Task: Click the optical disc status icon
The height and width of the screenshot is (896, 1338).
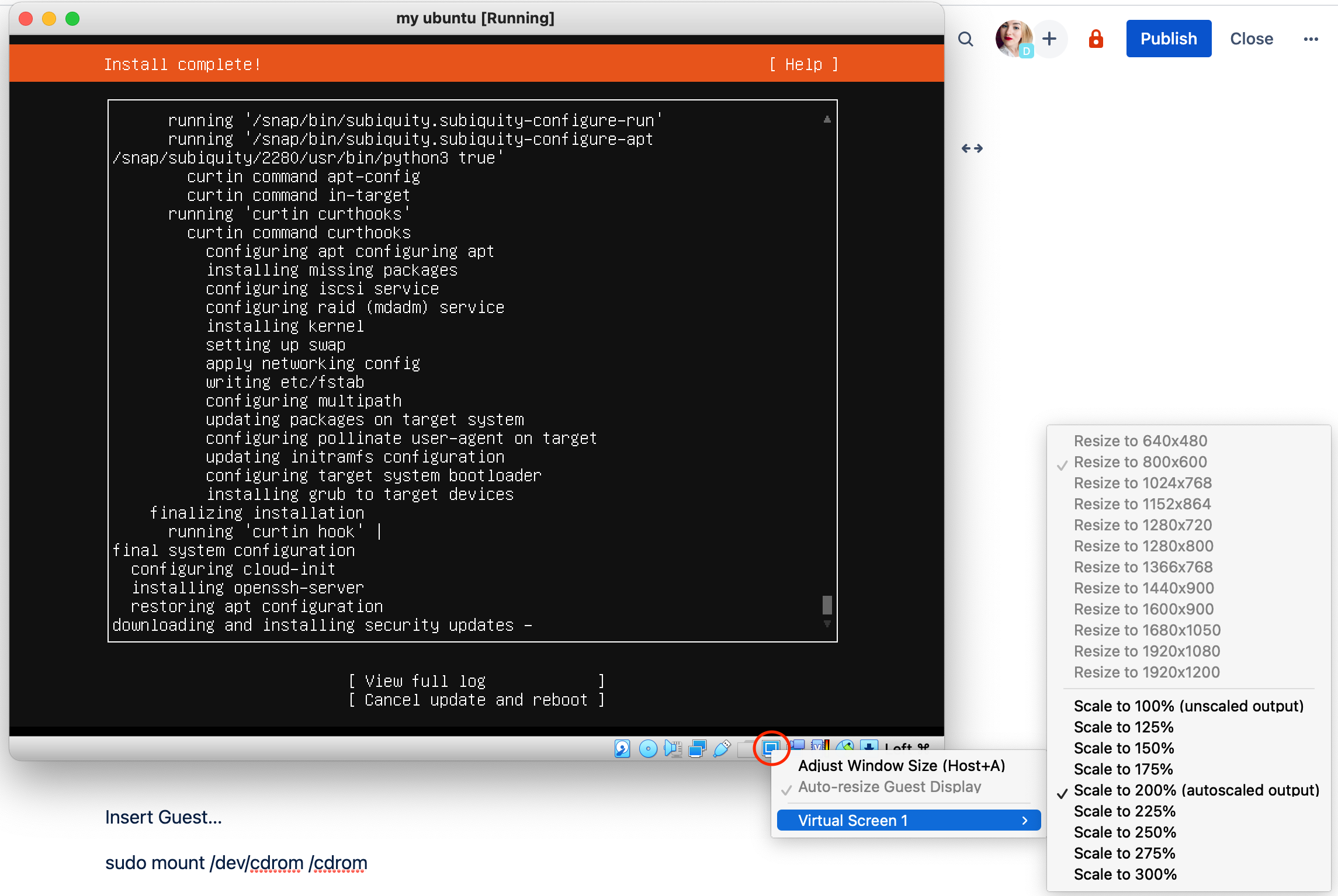Action: coord(648,748)
